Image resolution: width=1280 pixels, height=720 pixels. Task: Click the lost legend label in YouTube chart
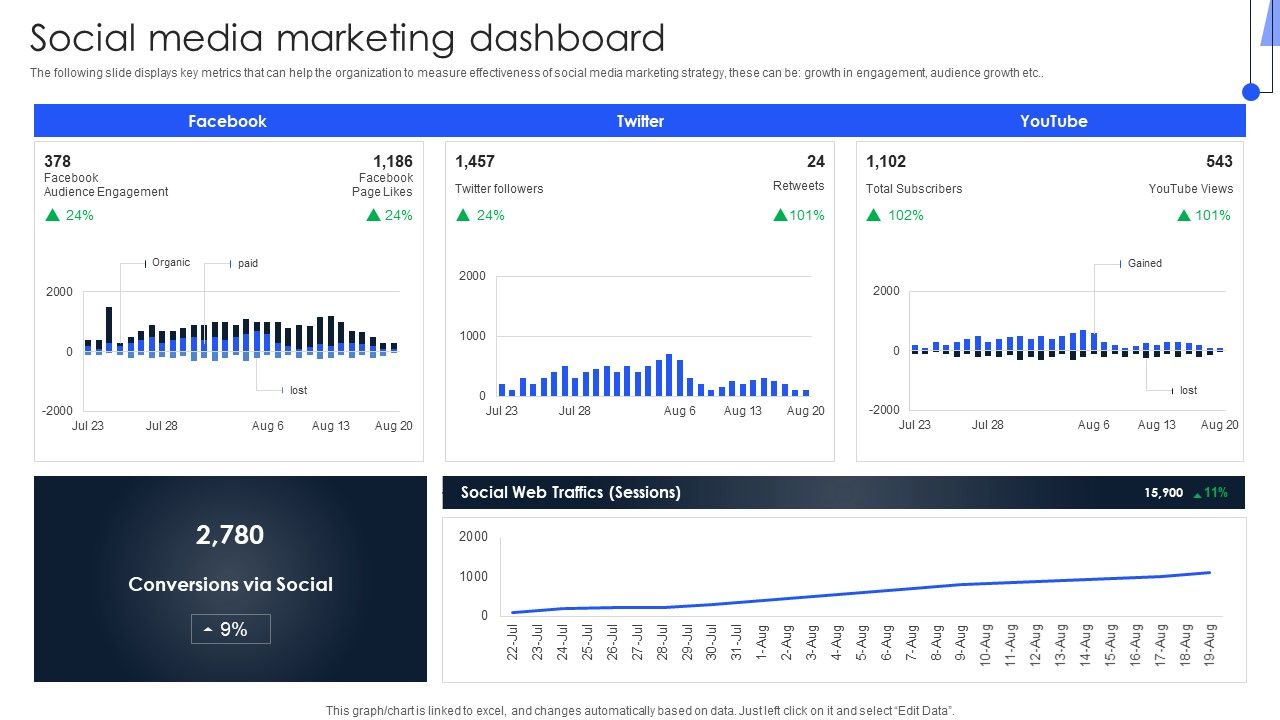coord(1189,390)
